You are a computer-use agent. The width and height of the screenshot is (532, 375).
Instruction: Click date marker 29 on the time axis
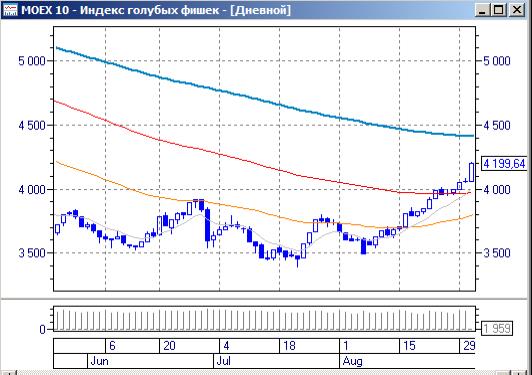tap(469, 346)
